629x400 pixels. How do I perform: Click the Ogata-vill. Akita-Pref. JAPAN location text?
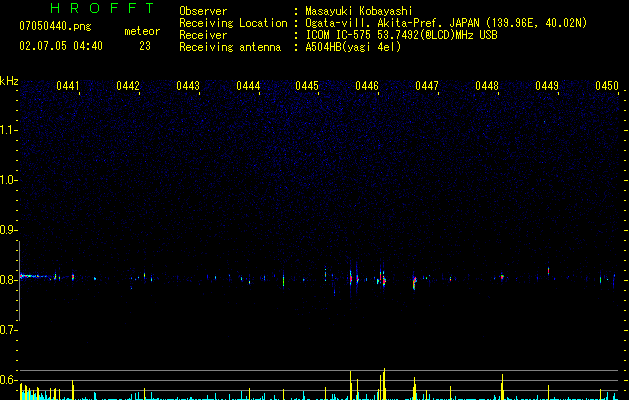[446, 23]
